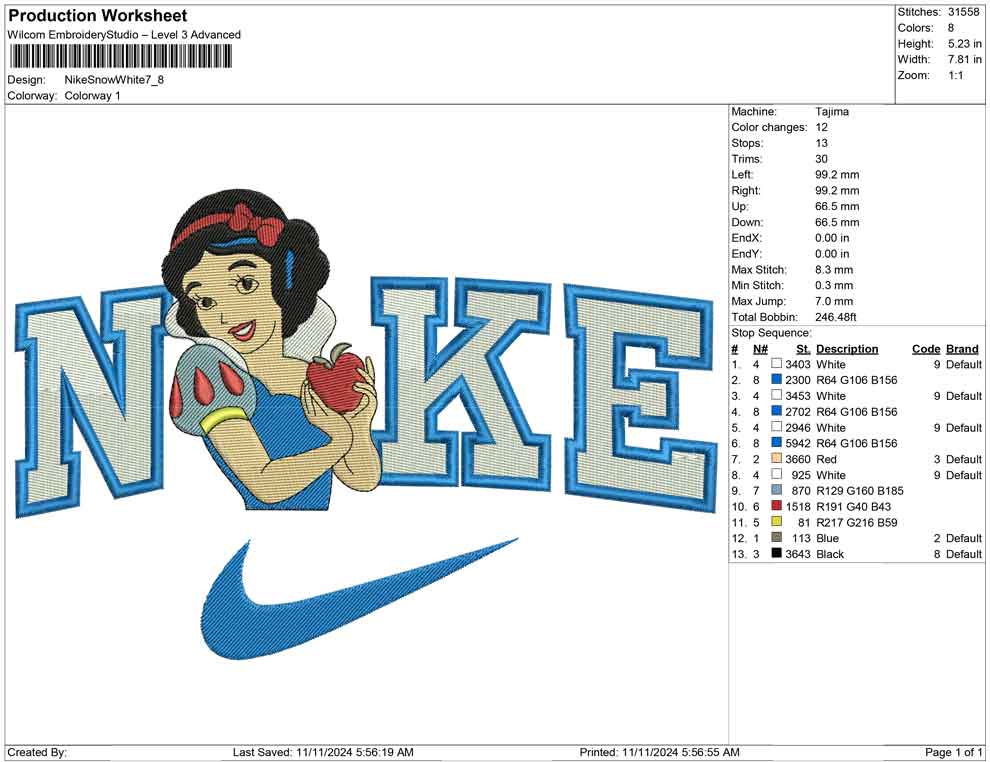This screenshot has width=990, height=762.
Task: Click the blue Nike swoosh in the preview
Action: [x=360, y=600]
